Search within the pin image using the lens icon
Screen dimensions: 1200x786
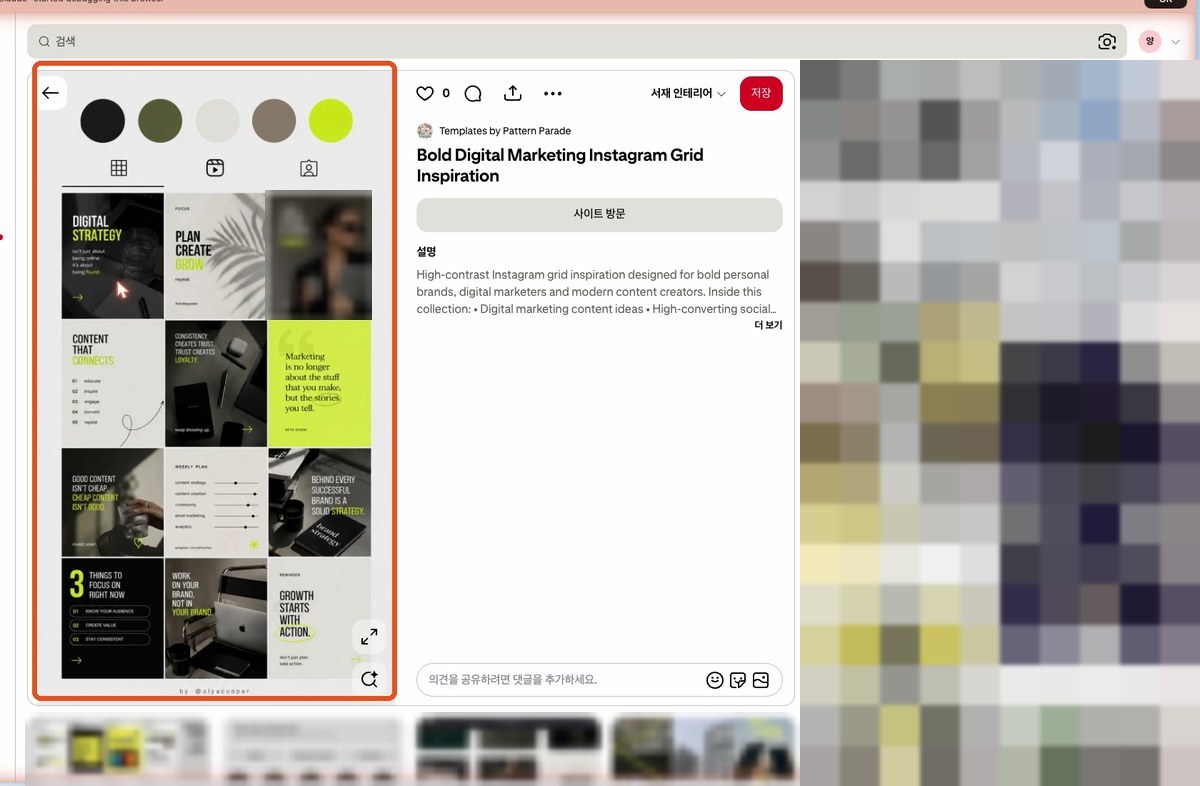click(369, 679)
